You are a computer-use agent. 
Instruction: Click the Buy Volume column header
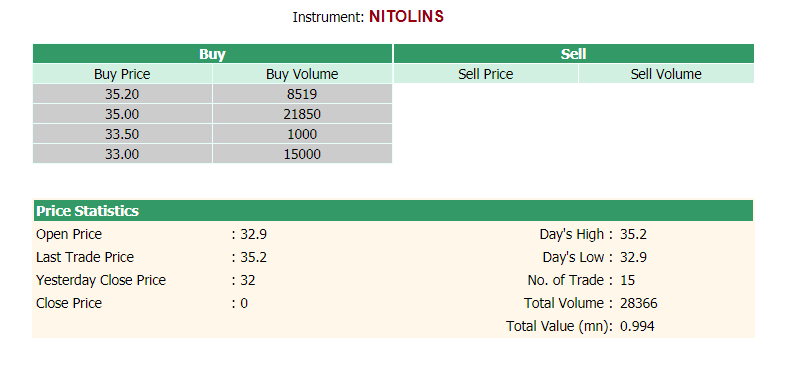click(302, 74)
